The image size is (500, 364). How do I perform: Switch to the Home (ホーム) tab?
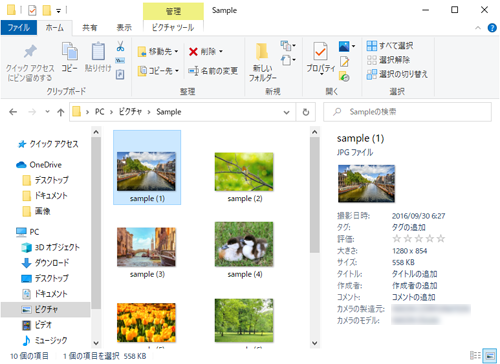pyautogui.click(x=54, y=27)
